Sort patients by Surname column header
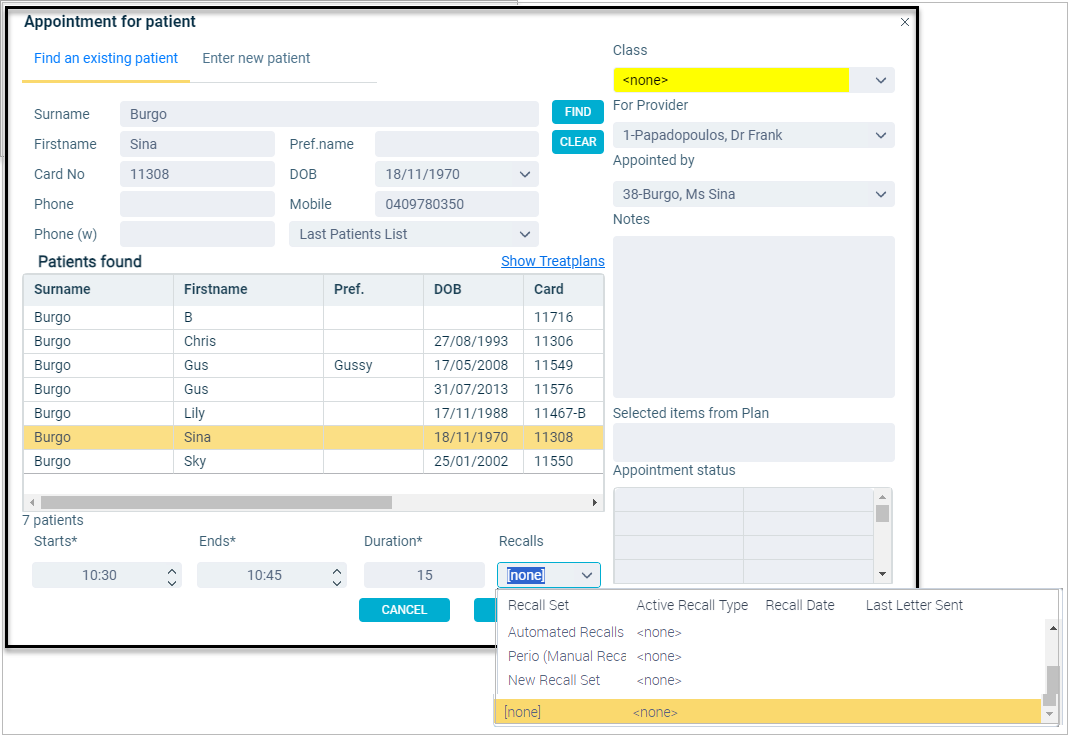This screenshot has width=1069, height=739. tap(99, 290)
